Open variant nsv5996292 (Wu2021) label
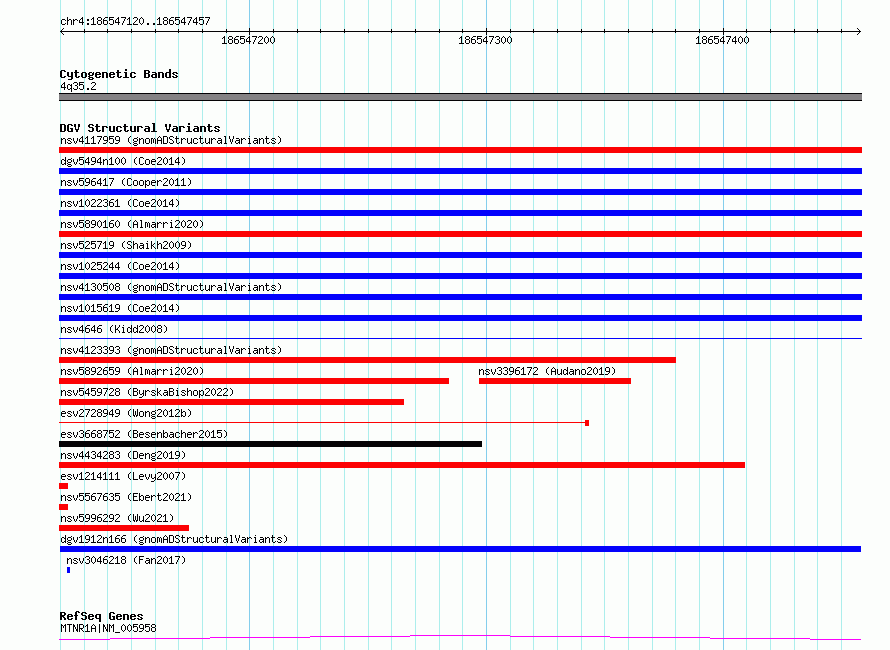890x650 pixels. pyautogui.click(x=117, y=518)
